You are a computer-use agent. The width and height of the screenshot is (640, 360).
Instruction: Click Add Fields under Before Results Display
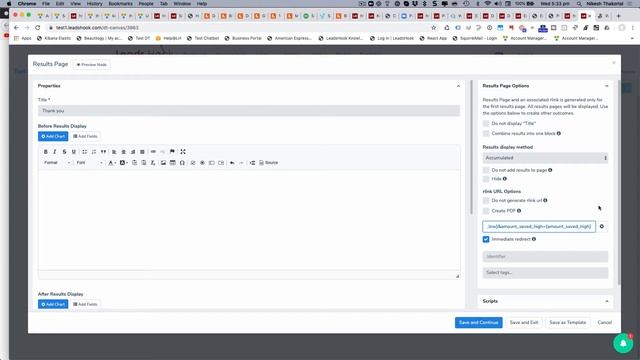click(x=85, y=136)
